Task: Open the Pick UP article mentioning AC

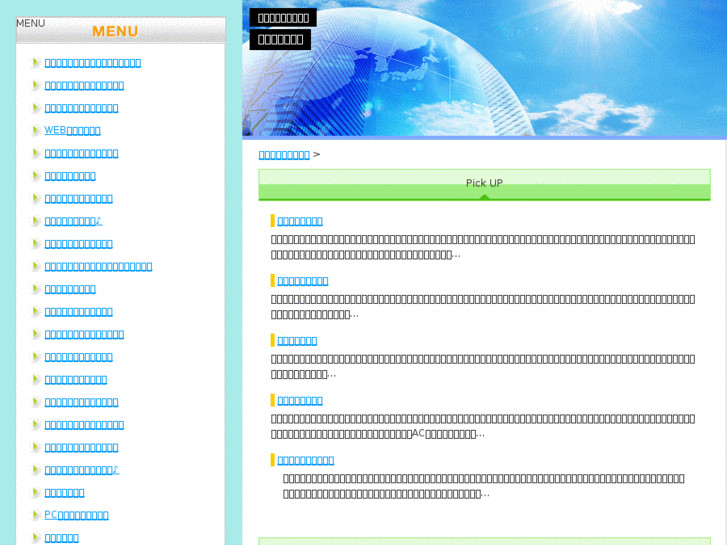Action: [300, 401]
